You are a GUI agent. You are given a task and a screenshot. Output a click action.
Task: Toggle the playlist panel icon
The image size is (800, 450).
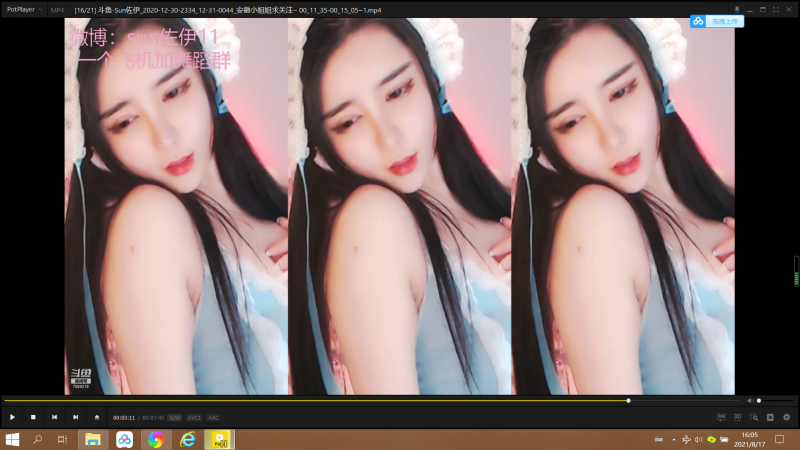pos(770,417)
